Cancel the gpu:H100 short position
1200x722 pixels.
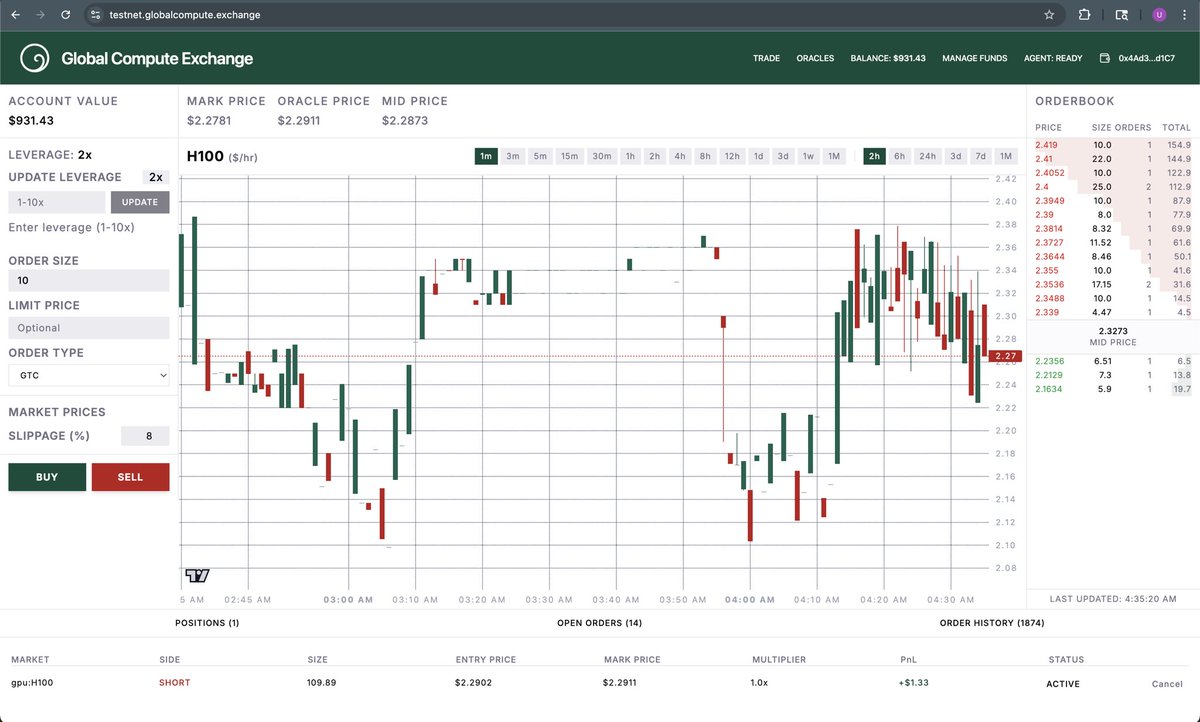(x=1167, y=684)
